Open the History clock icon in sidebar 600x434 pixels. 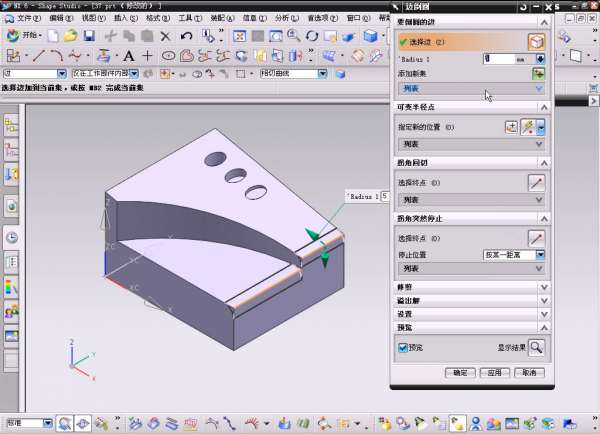click(12, 237)
